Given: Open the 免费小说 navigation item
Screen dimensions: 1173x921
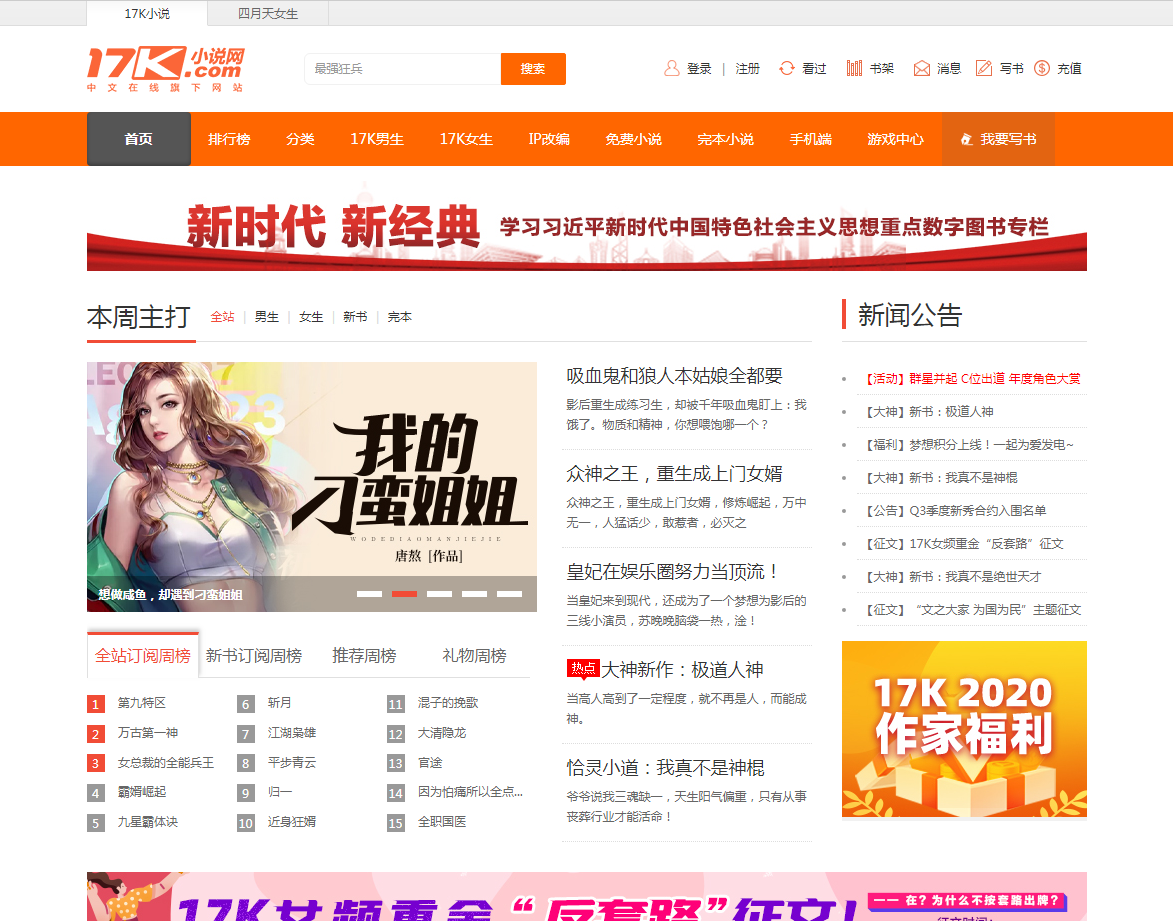Looking at the screenshot, I should tap(633, 139).
